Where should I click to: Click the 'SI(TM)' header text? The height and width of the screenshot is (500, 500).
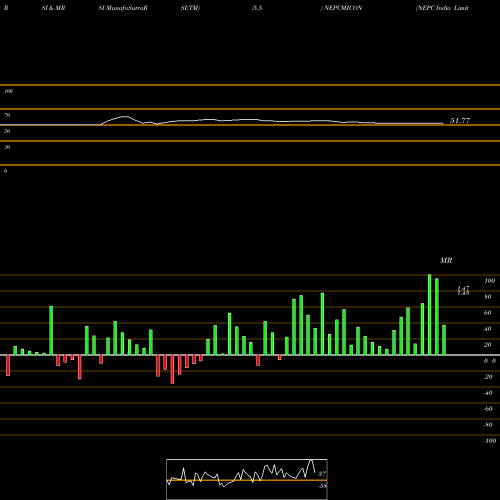coord(190,8)
